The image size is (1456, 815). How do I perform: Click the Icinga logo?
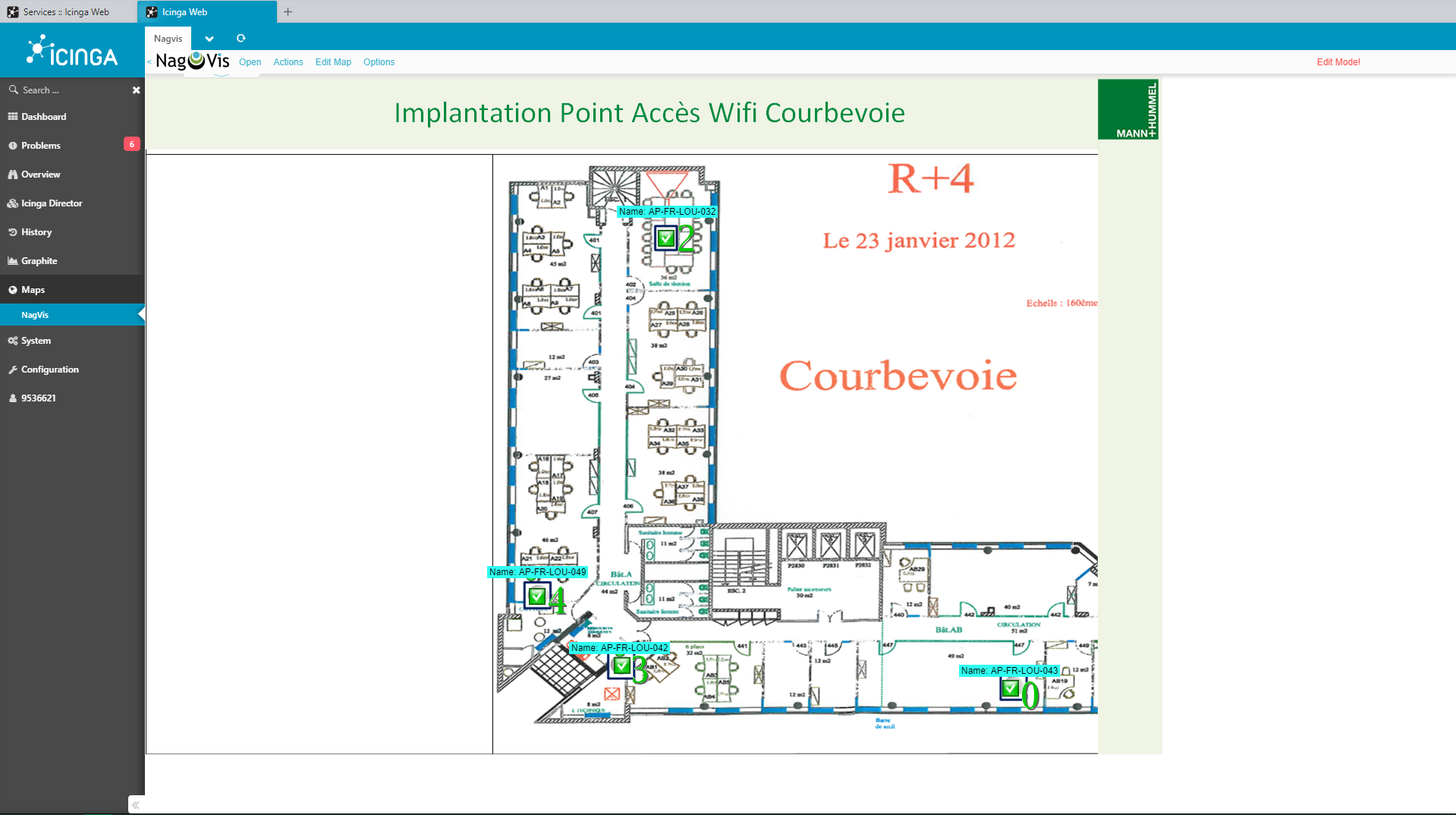tap(72, 52)
